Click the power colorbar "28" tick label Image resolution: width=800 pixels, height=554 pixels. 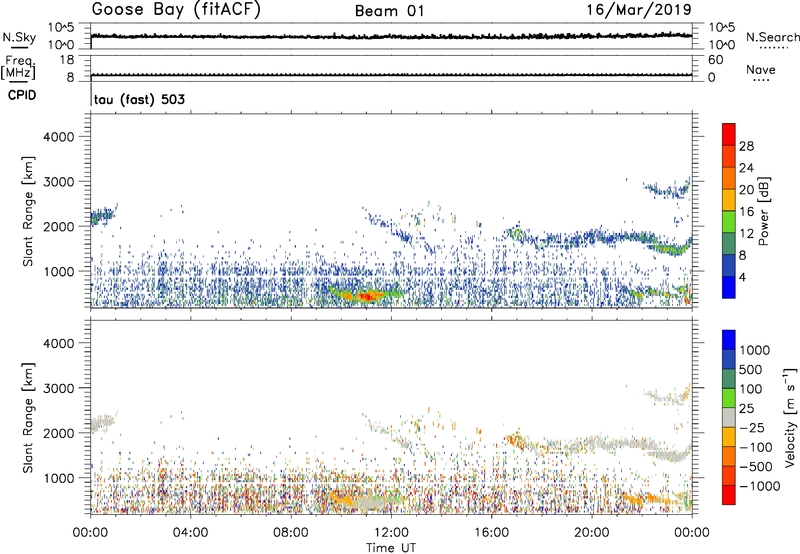[x=746, y=146]
